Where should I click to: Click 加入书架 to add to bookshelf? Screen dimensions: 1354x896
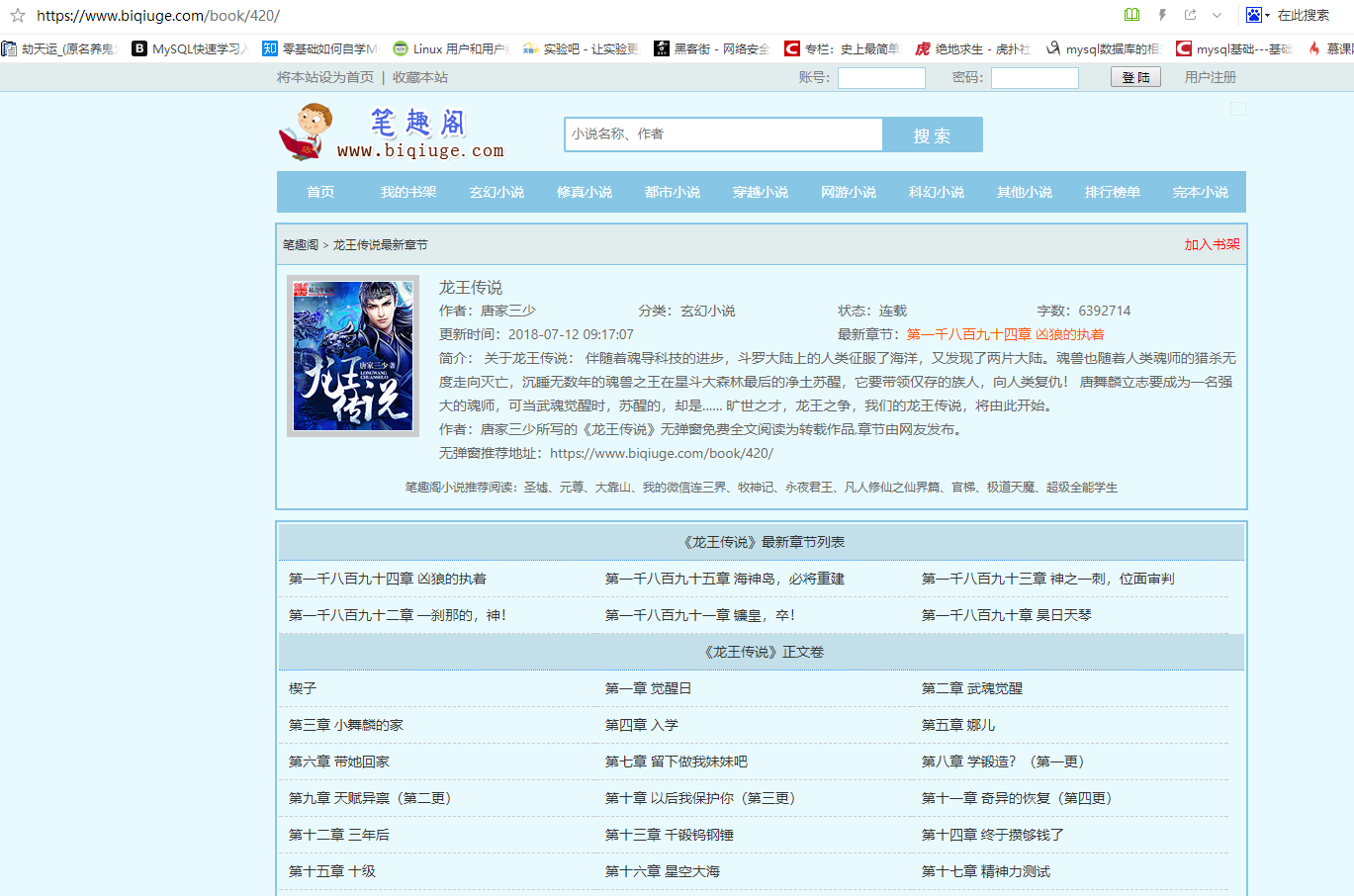[x=1212, y=244]
